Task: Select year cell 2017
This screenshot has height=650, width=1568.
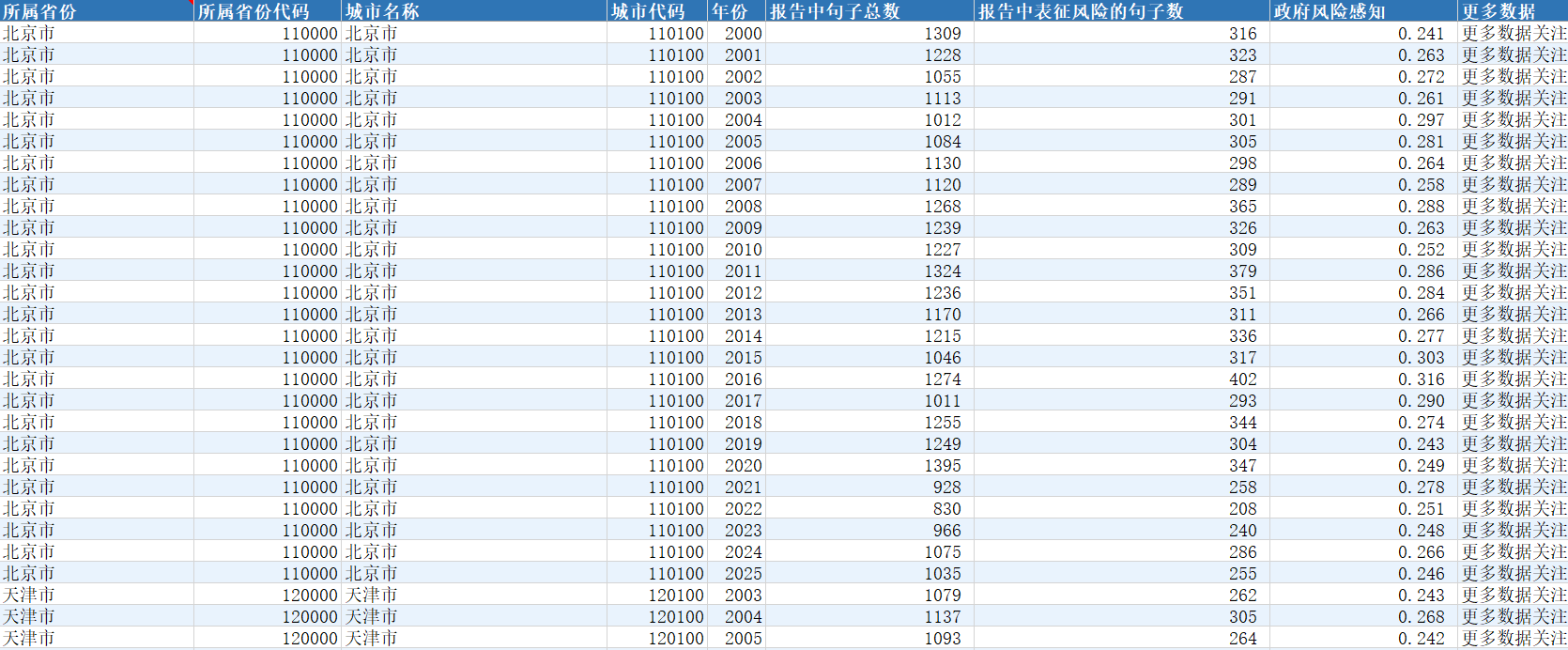Action: pyautogui.click(x=744, y=400)
